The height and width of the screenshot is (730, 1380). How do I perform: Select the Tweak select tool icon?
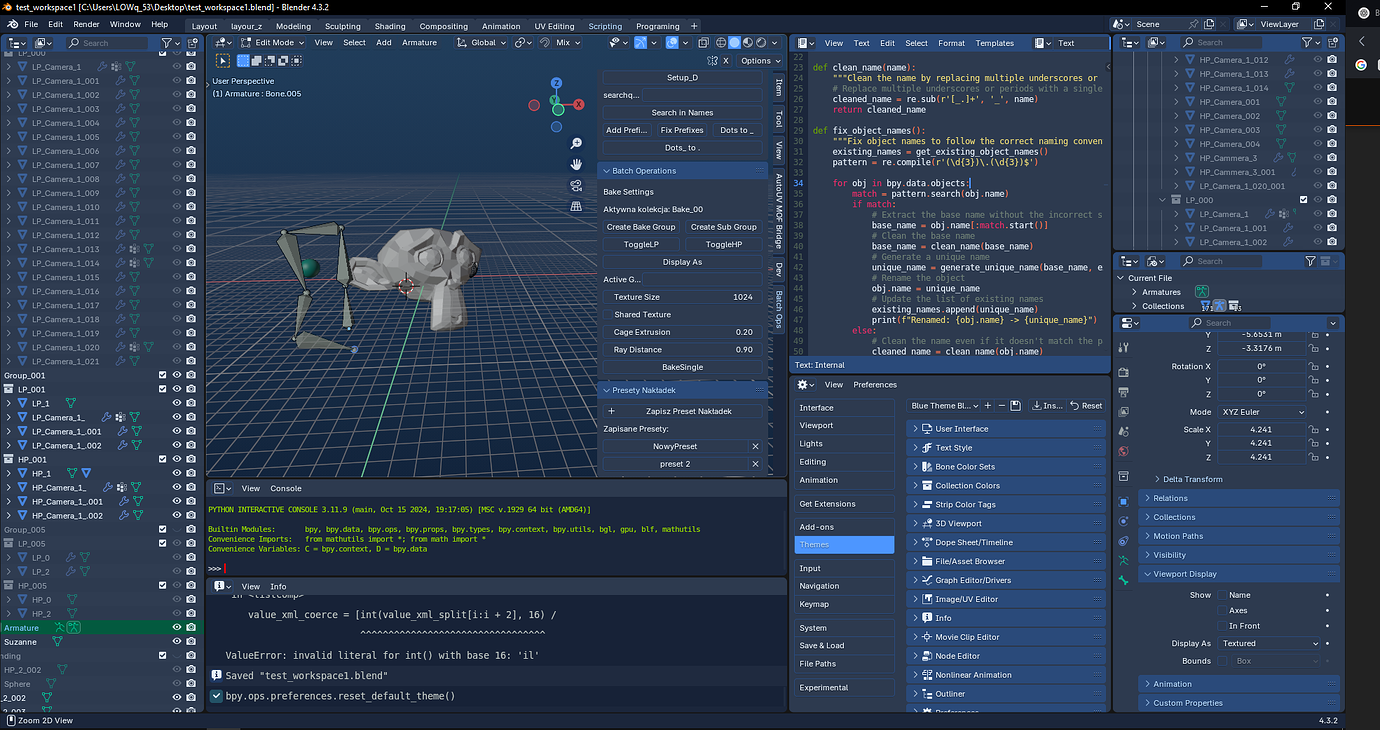pos(222,61)
